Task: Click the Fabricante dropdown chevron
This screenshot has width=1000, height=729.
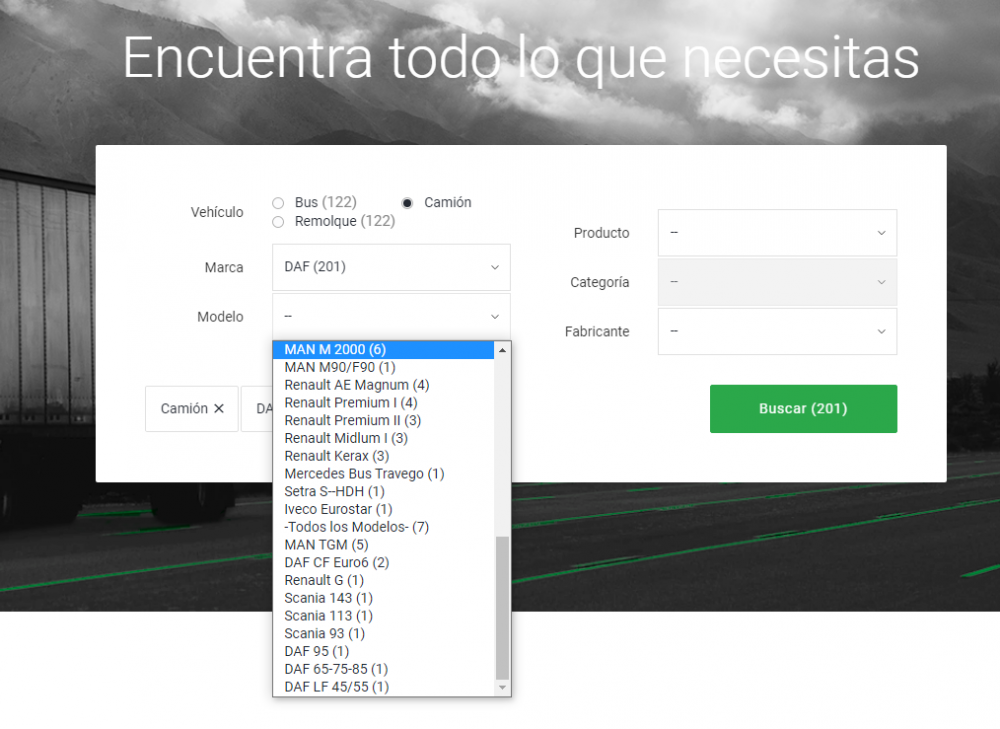Action: pyautogui.click(x=881, y=331)
